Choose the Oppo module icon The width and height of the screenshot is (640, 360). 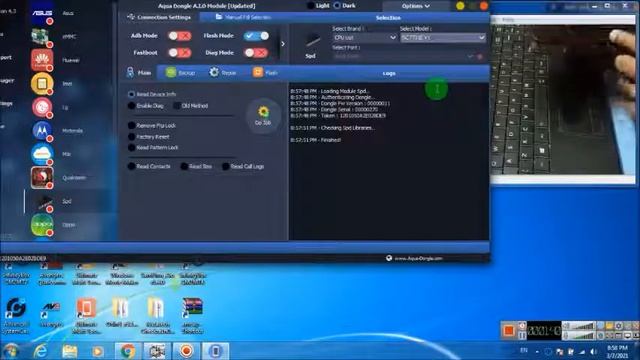42,224
